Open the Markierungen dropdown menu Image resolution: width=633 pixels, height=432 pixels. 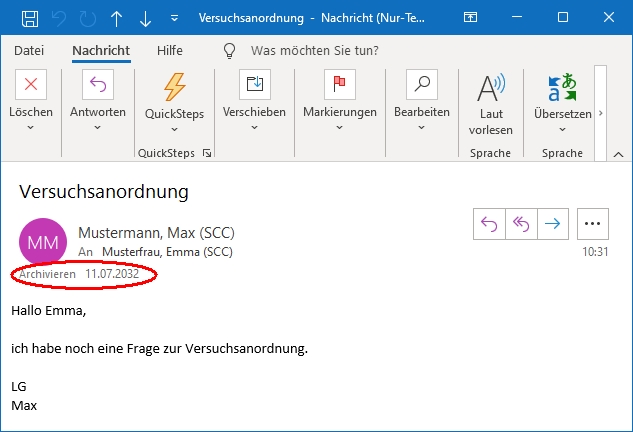click(339, 128)
